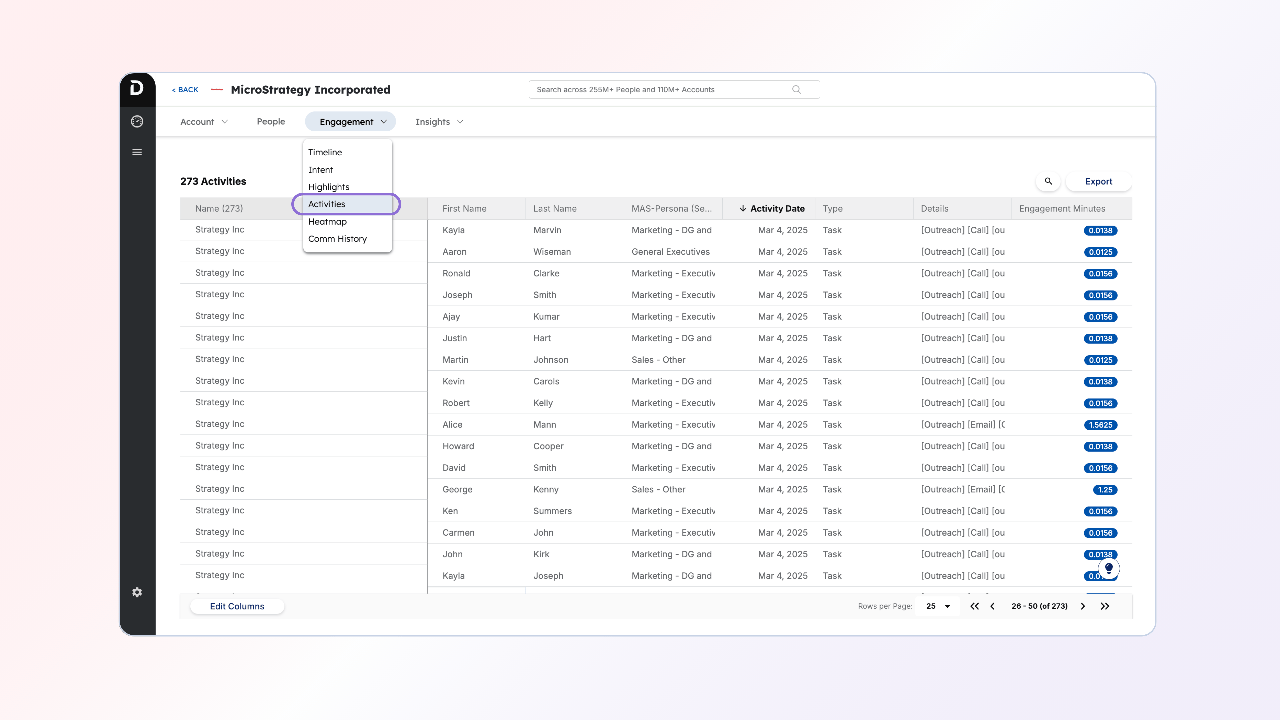The width and height of the screenshot is (1280, 720).
Task: Click the Export button
Action: point(1098,182)
